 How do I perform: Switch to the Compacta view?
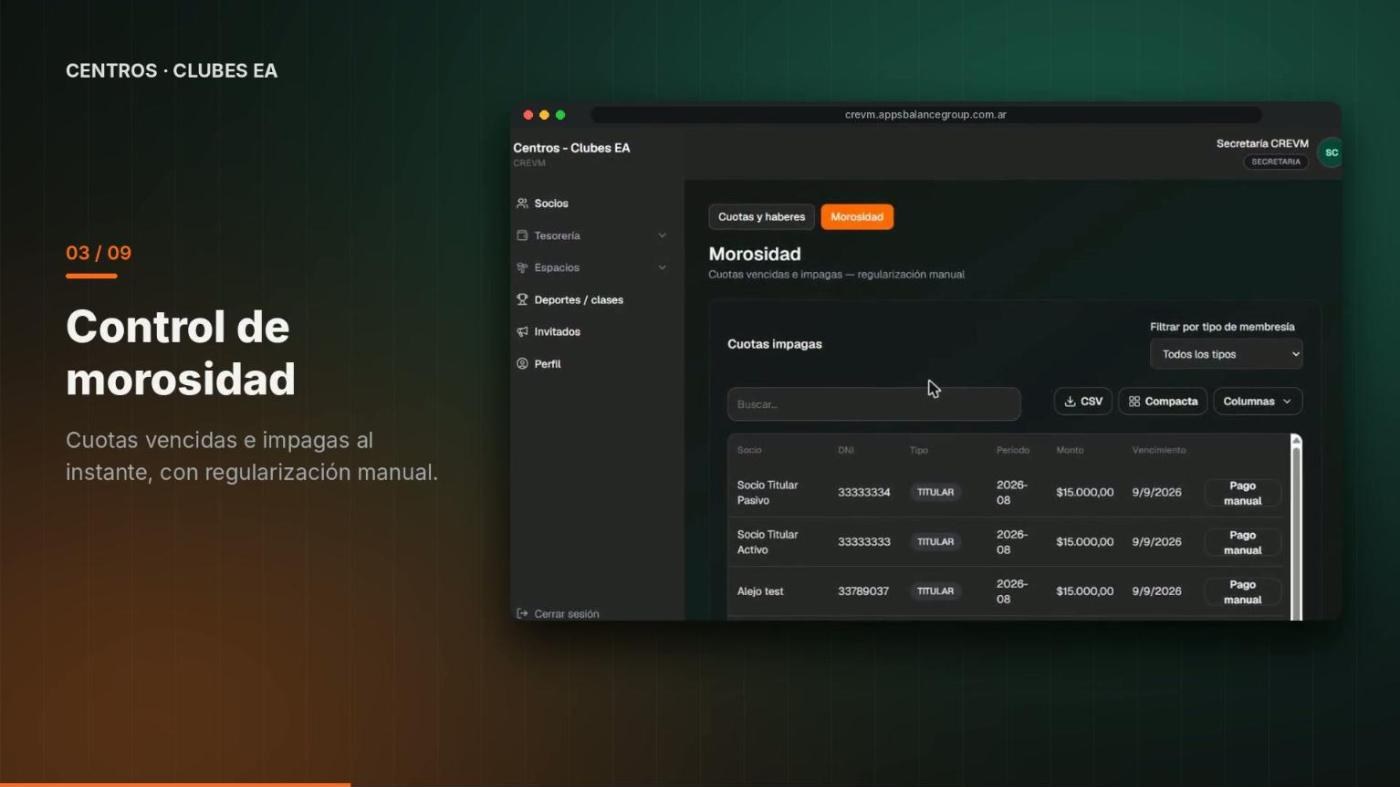coord(1163,401)
